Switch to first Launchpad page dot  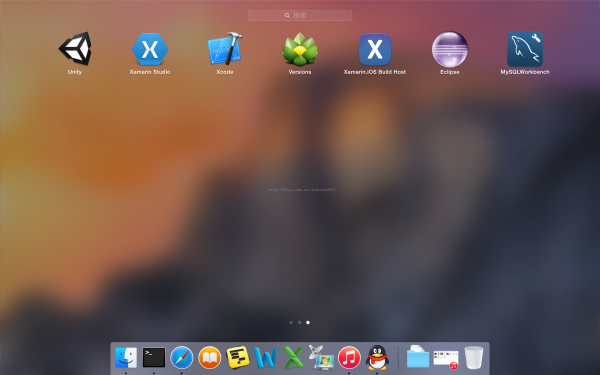[291, 323]
